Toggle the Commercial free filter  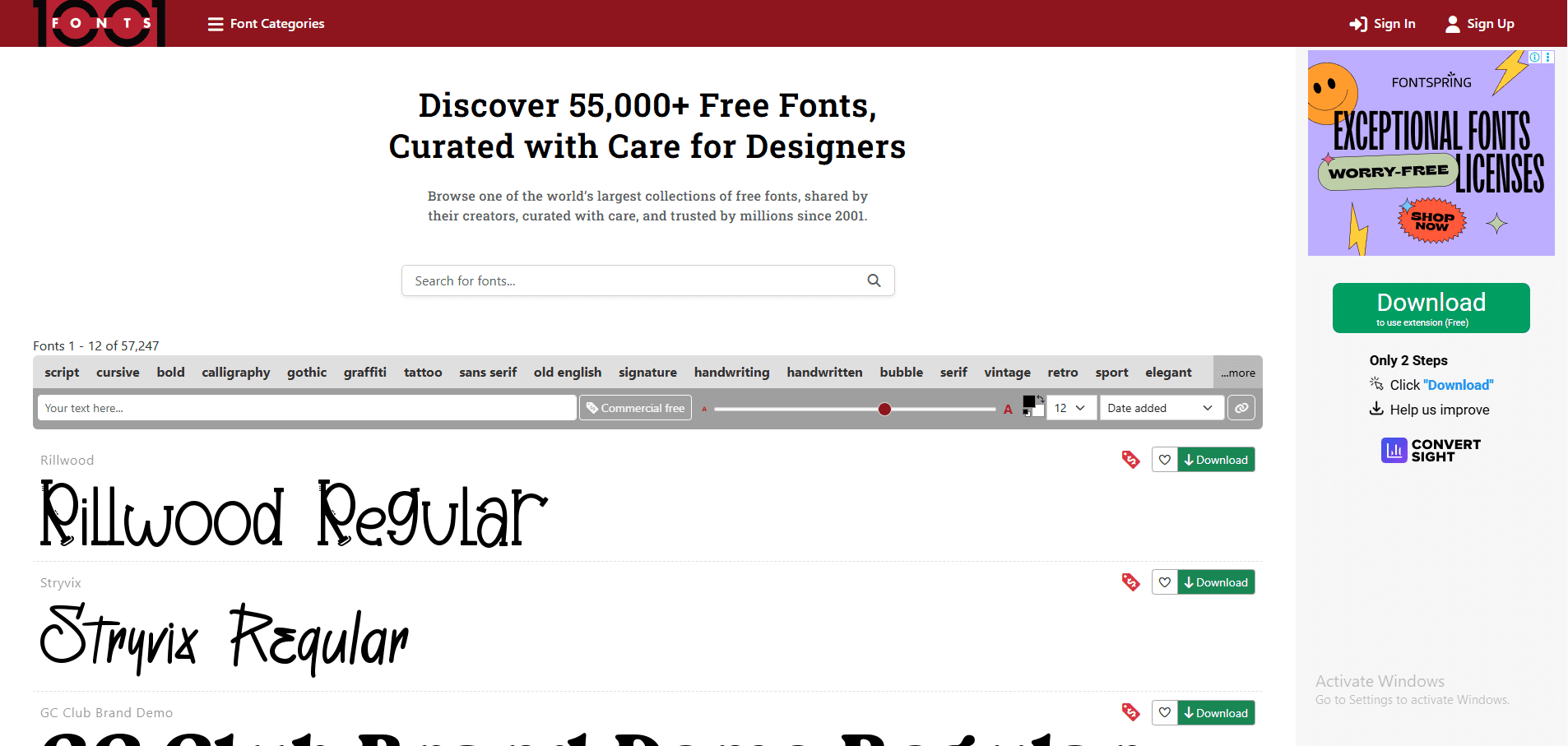pos(635,408)
